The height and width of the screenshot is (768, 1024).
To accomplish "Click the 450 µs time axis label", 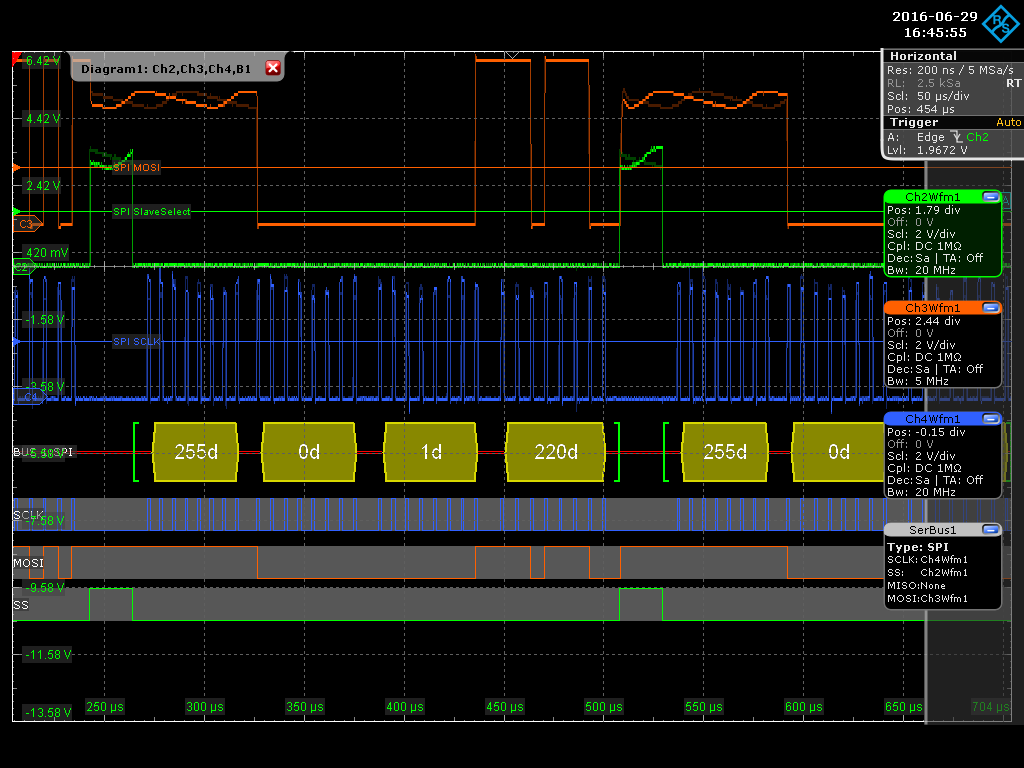I will click(x=505, y=707).
